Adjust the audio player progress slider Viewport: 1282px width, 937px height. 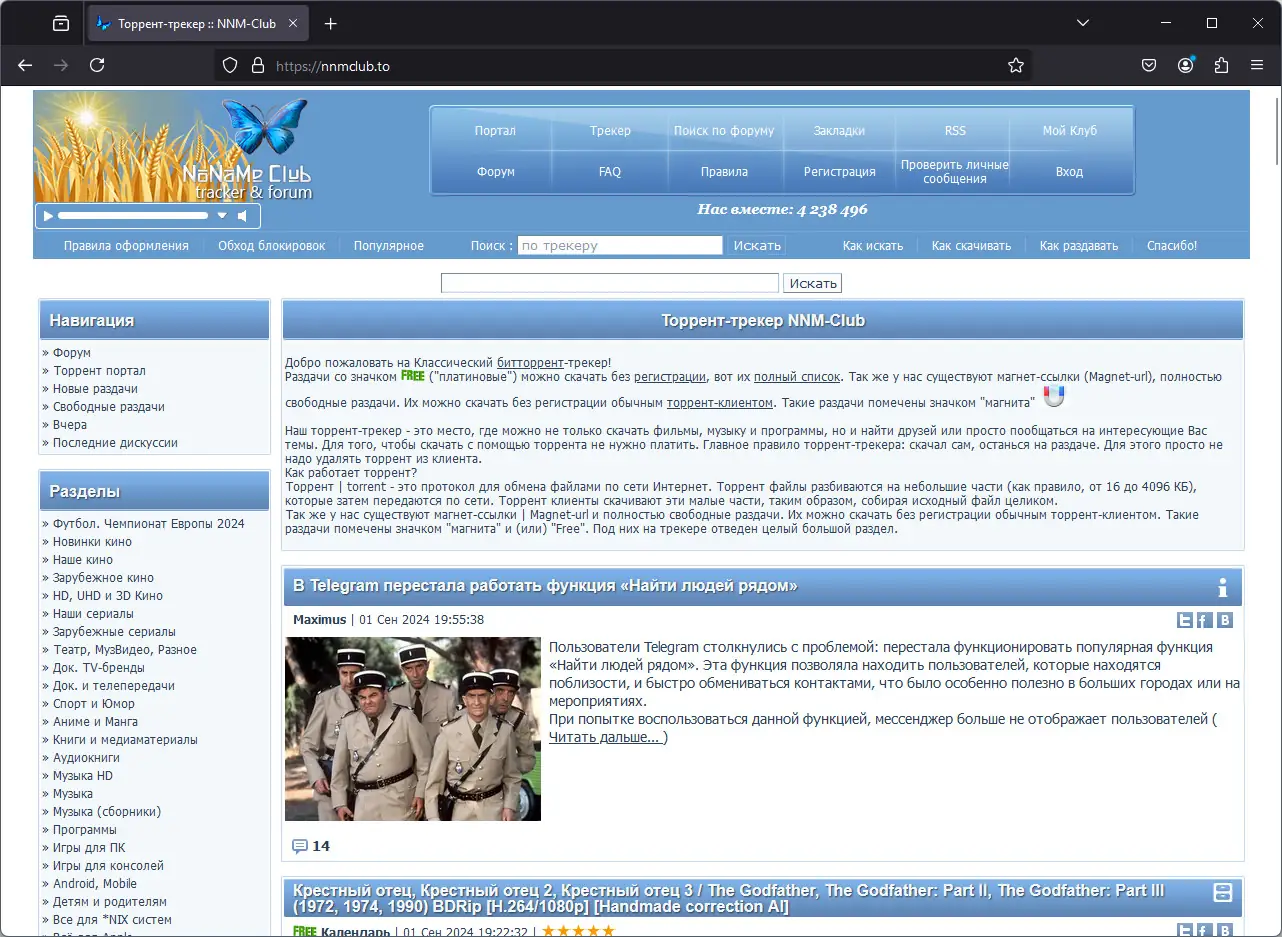click(x=133, y=216)
